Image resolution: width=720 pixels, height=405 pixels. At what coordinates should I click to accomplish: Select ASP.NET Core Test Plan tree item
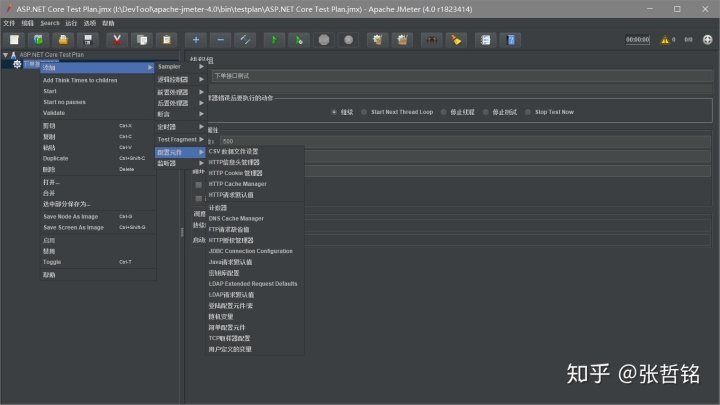click(x=51, y=55)
